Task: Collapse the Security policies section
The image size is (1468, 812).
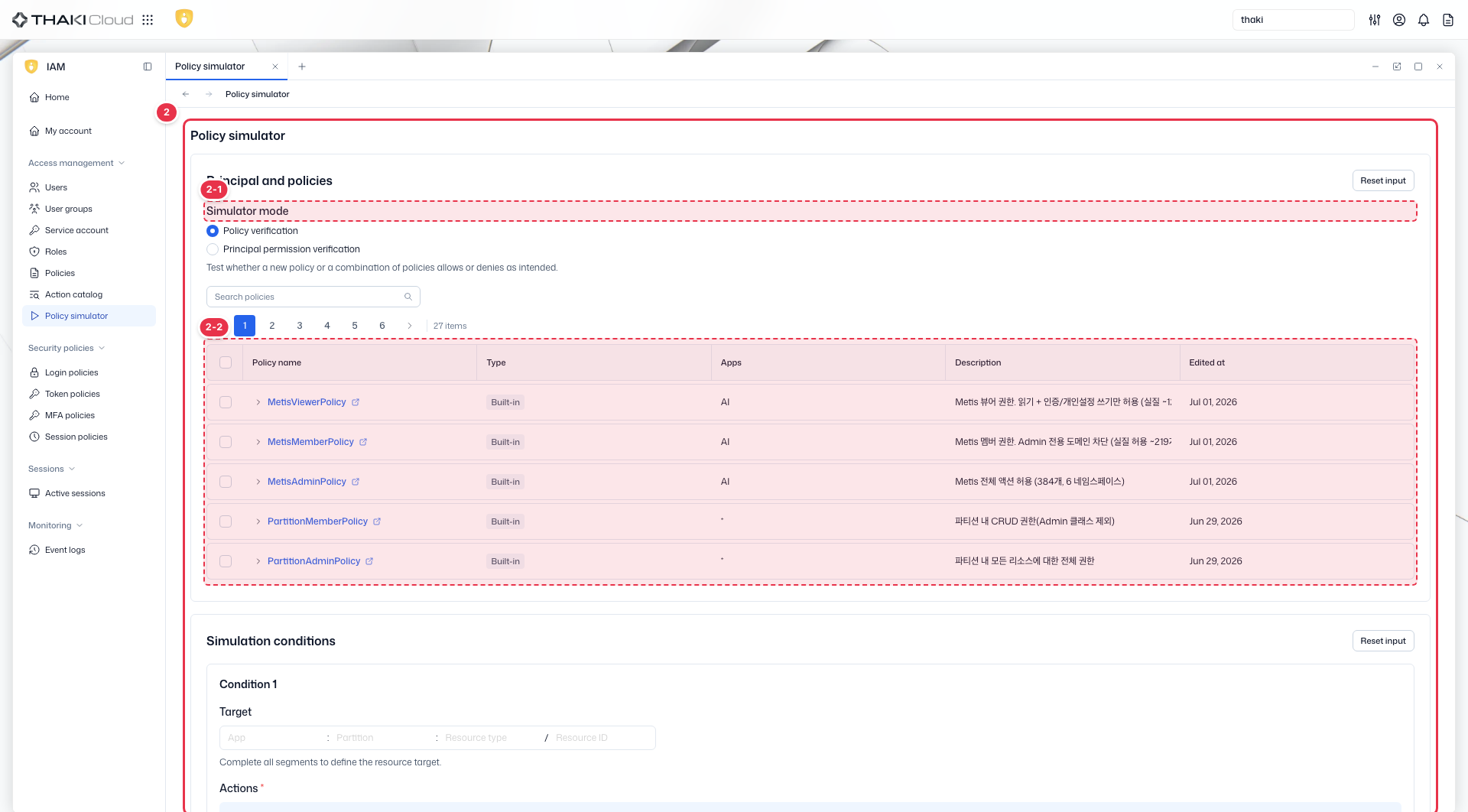Action: 67,348
